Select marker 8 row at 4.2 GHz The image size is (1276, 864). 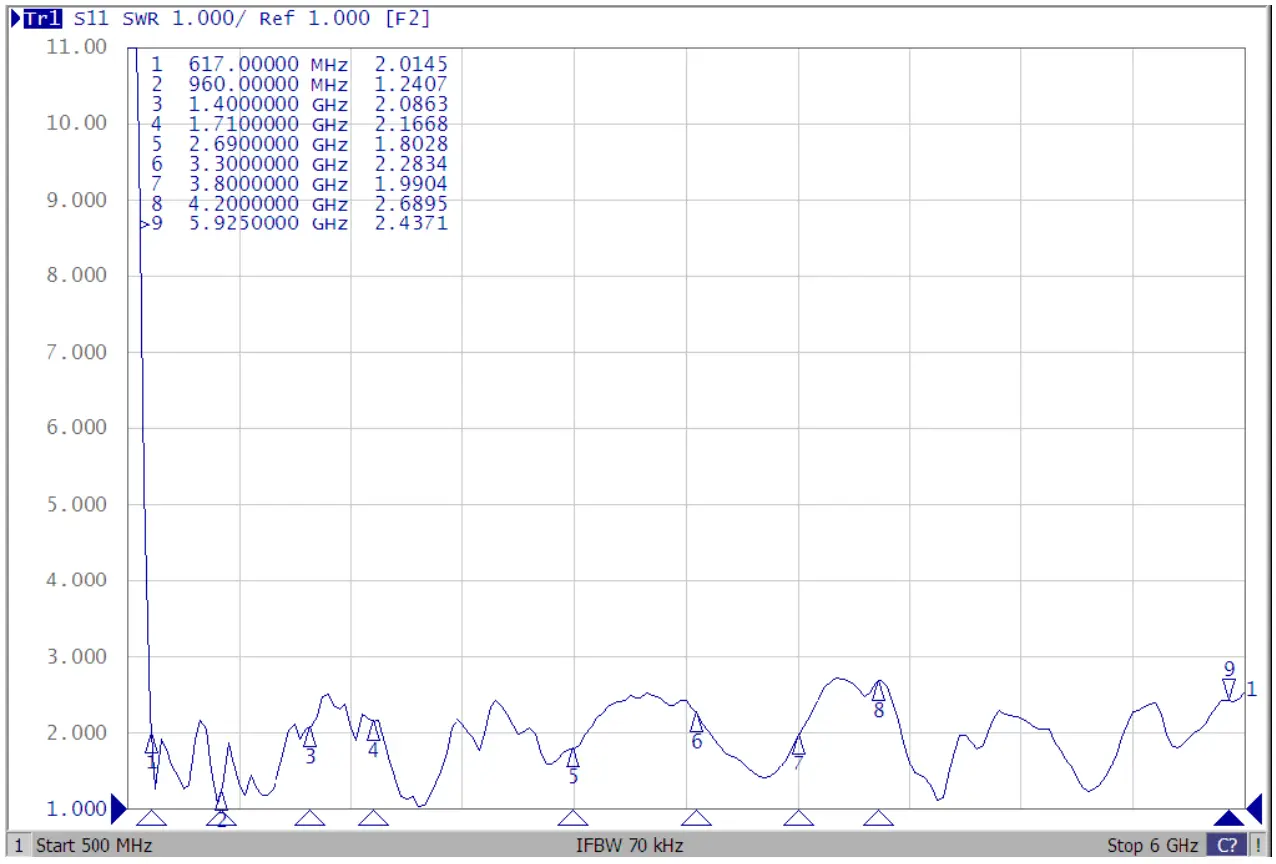299,204
